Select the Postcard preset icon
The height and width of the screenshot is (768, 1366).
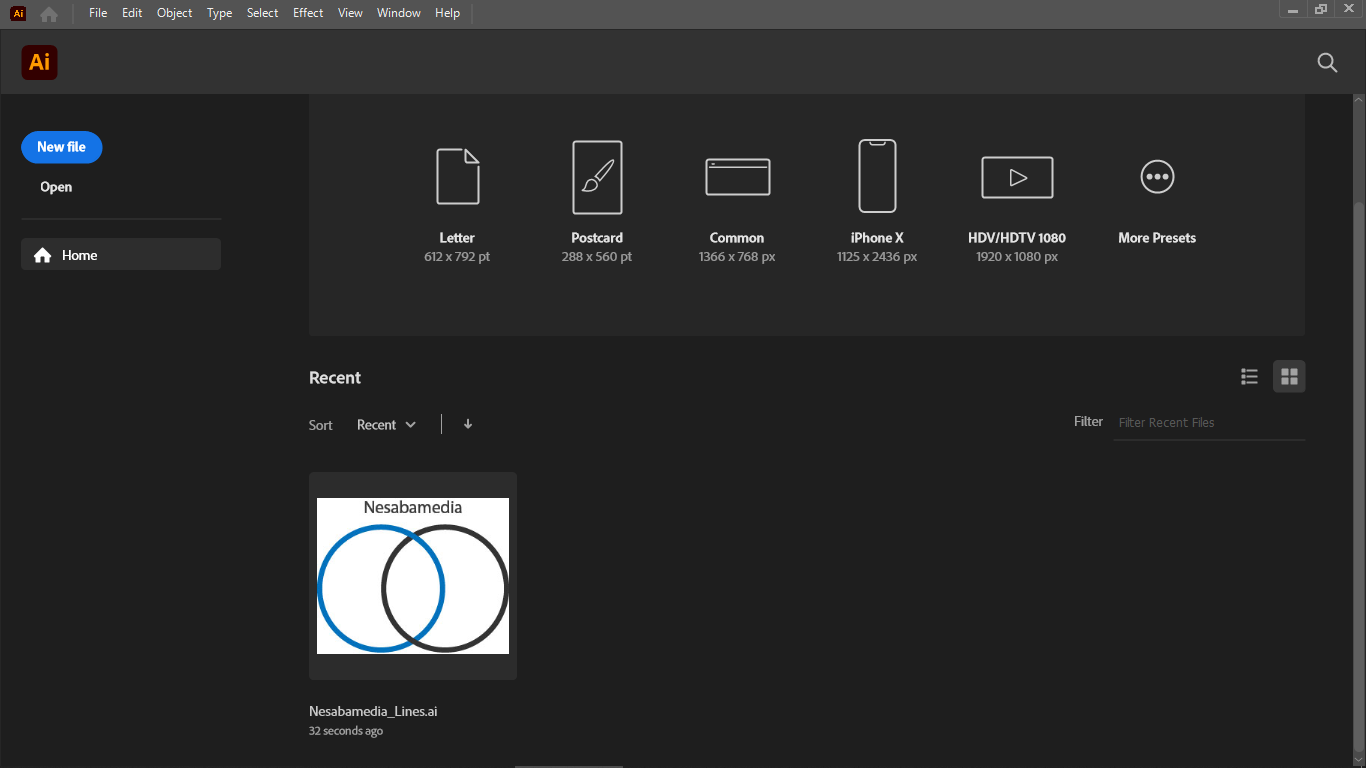coord(597,177)
